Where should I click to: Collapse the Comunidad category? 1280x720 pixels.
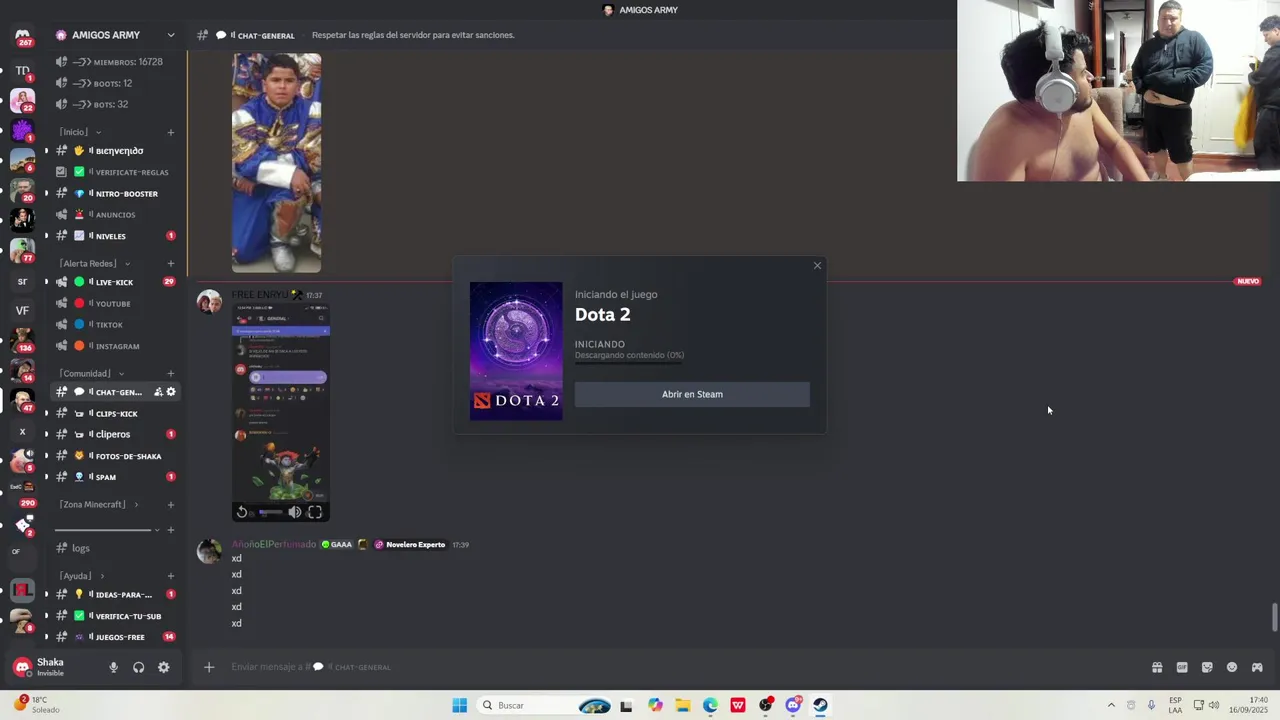click(x=91, y=374)
